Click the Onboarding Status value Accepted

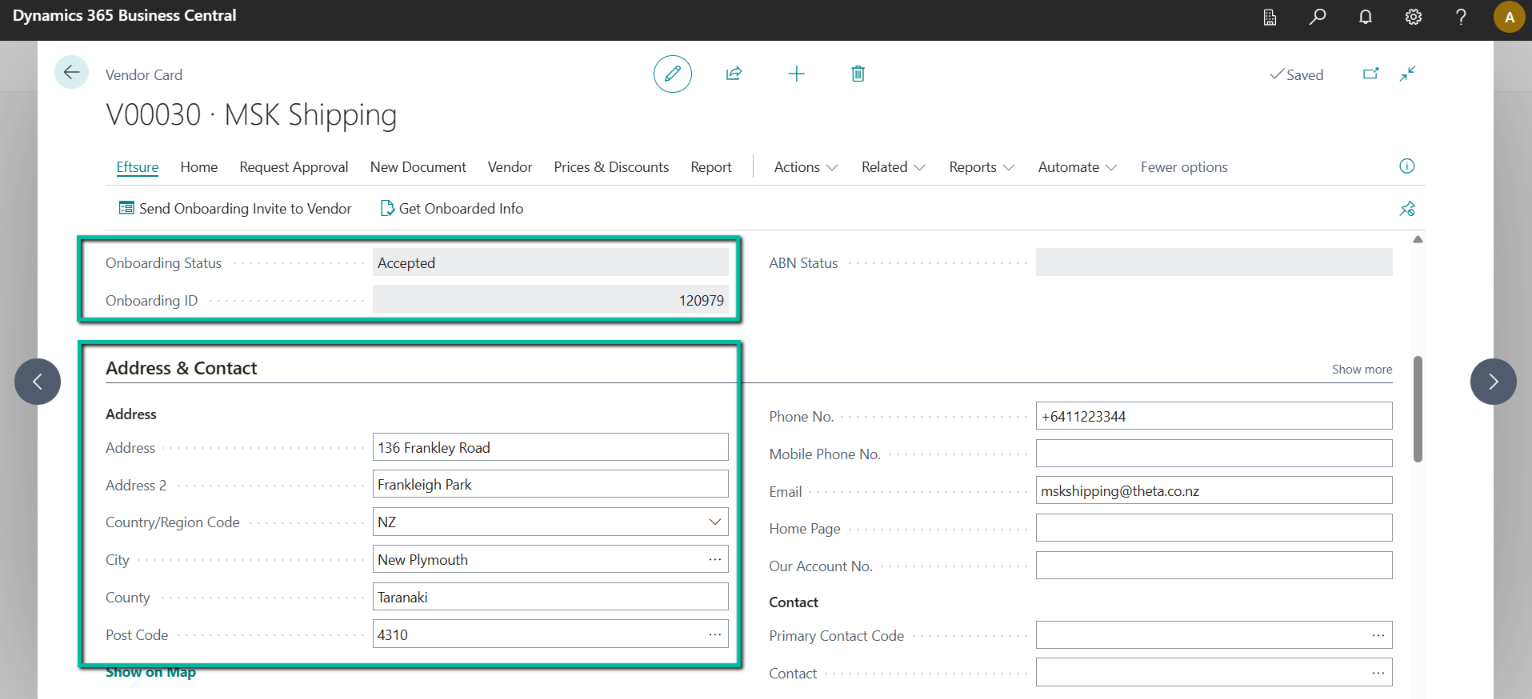551,263
